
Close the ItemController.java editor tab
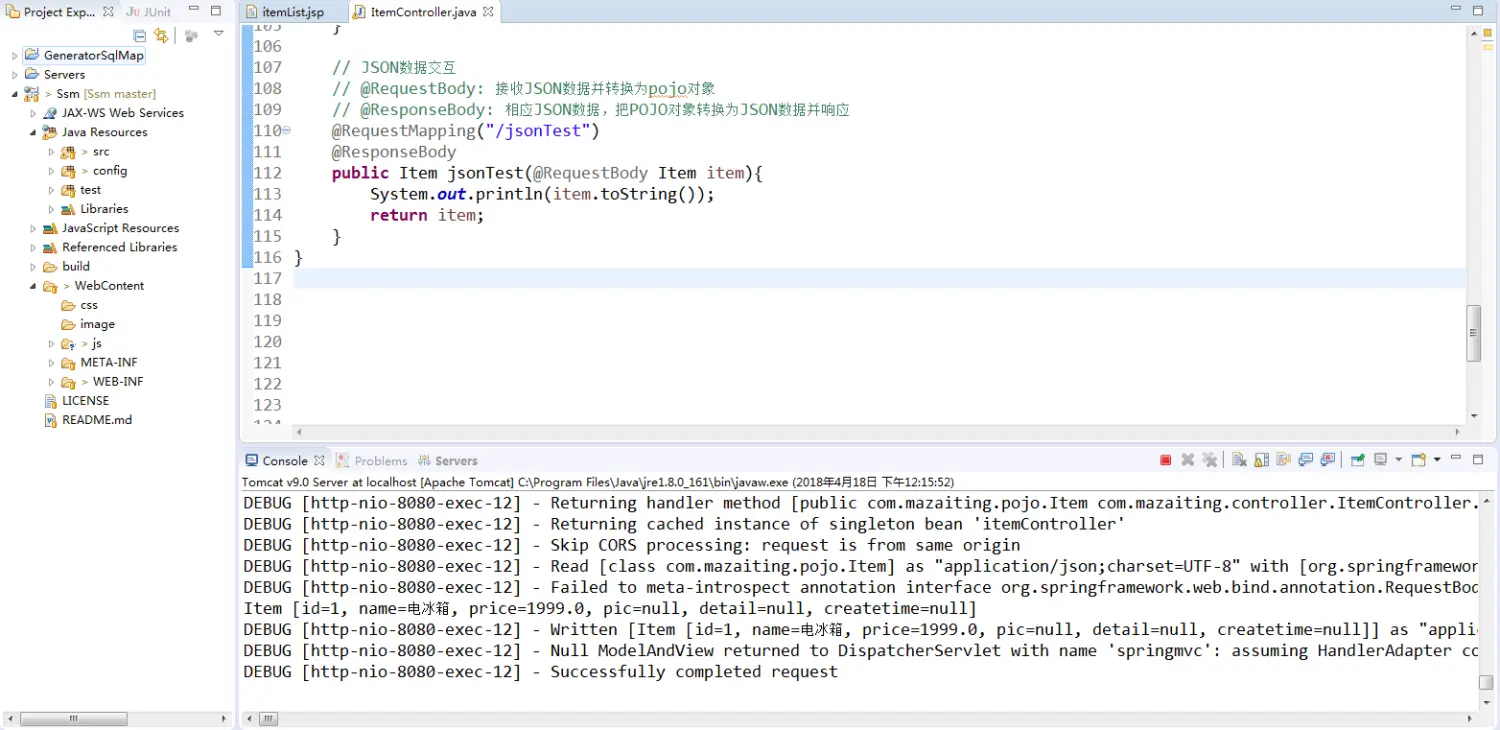click(488, 12)
